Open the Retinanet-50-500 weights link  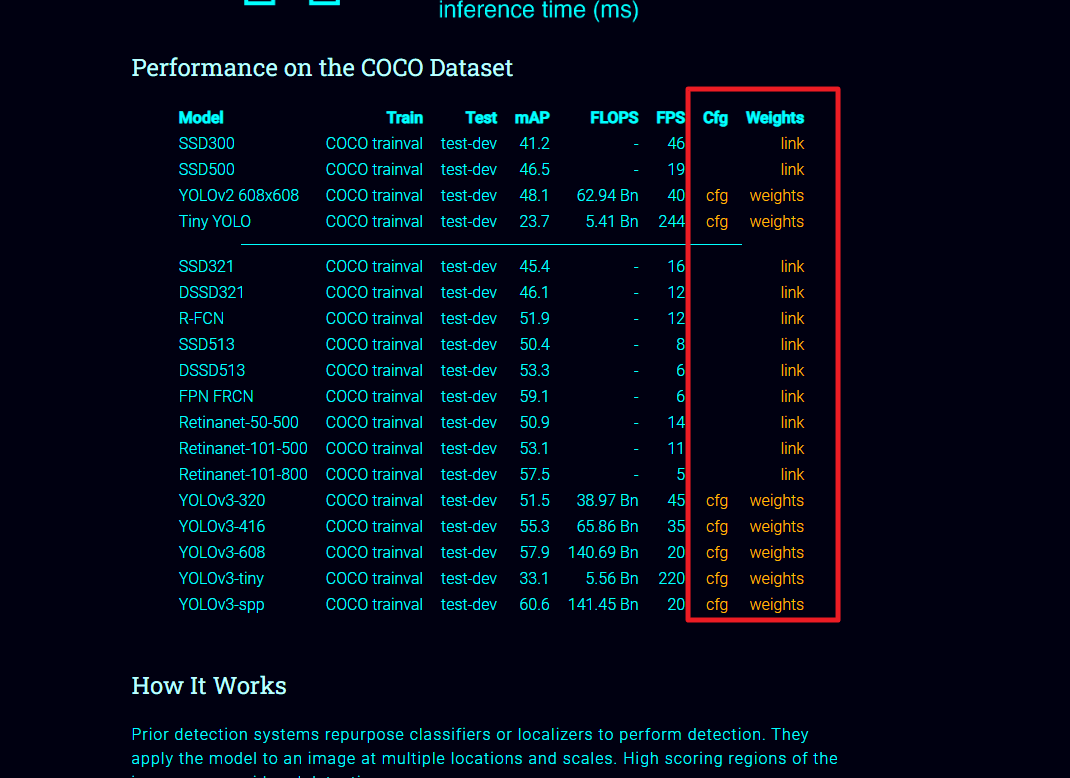[x=792, y=422]
